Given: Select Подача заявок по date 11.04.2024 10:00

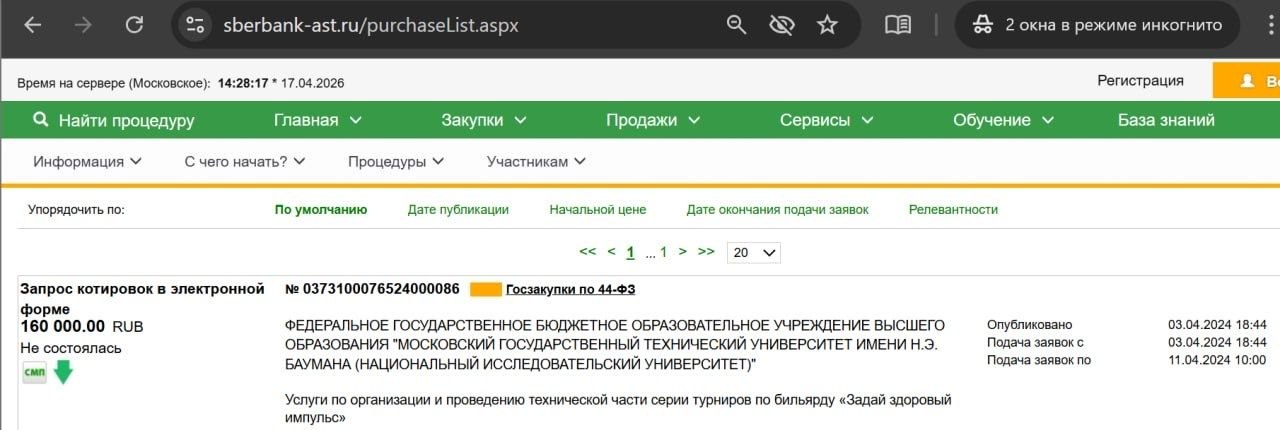Looking at the screenshot, I should (x=1217, y=361).
